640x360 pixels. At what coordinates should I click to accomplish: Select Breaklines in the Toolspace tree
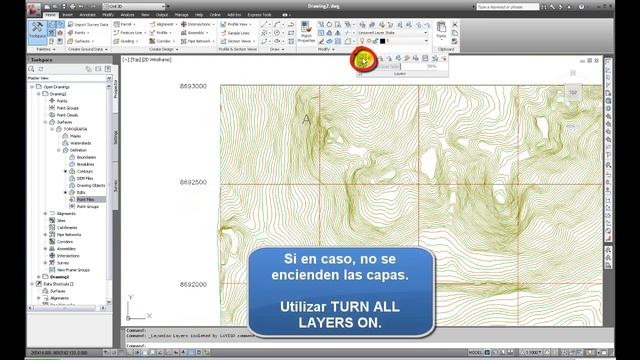[87, 164]
